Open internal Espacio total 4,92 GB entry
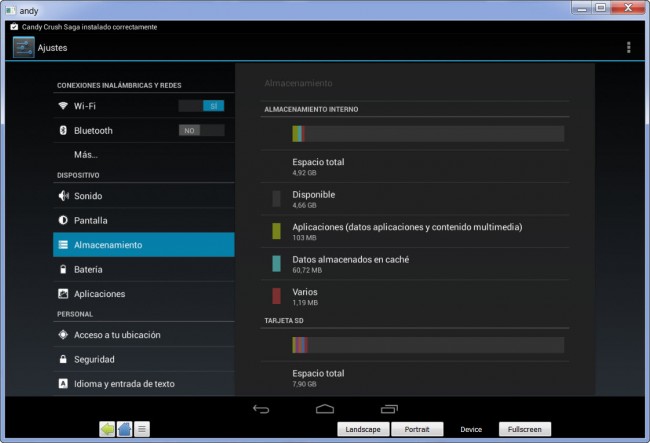This screenshot has width=650, height=443. click(415, 167)
